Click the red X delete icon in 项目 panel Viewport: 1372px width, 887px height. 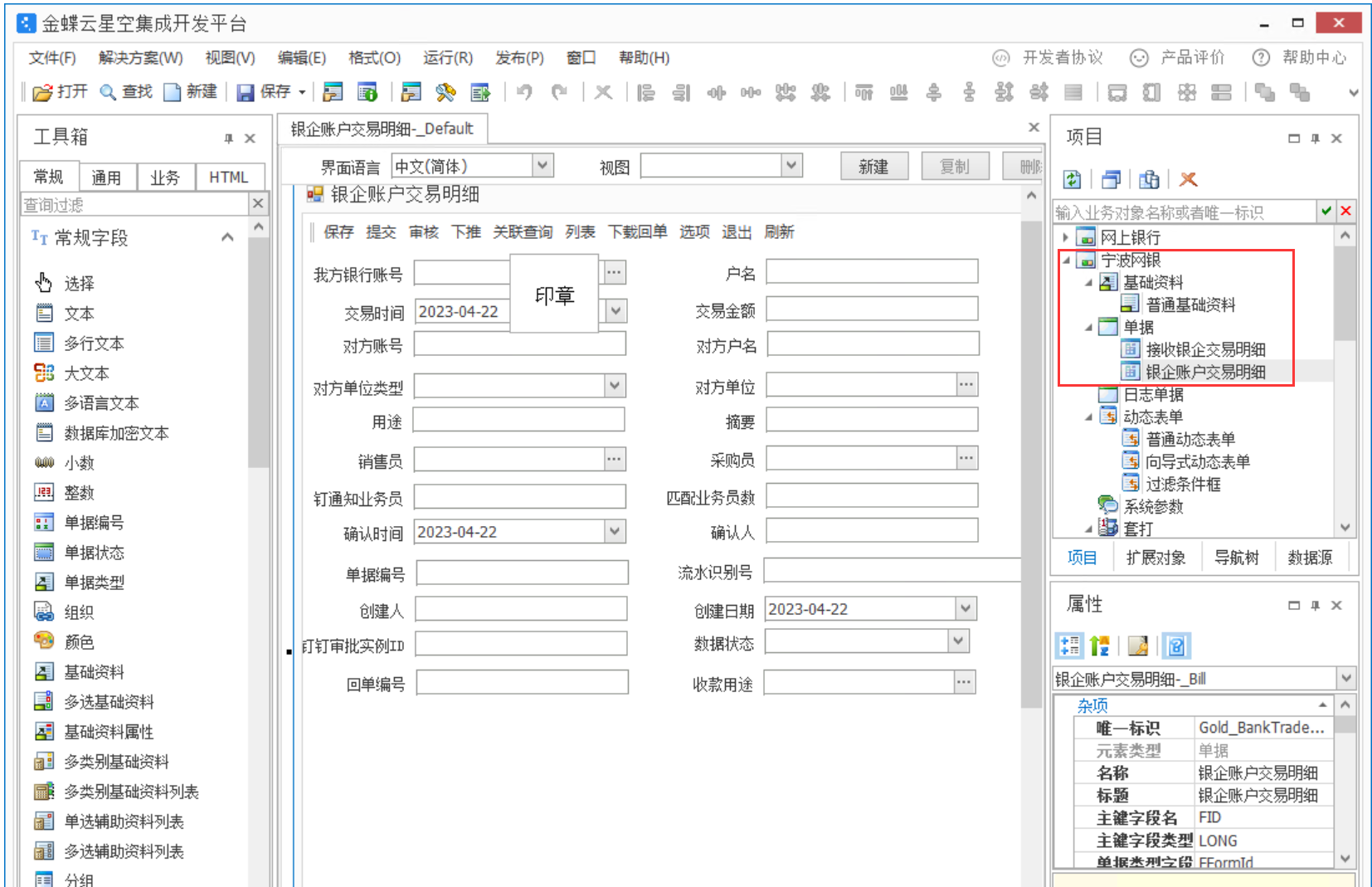pos(1189,179)
